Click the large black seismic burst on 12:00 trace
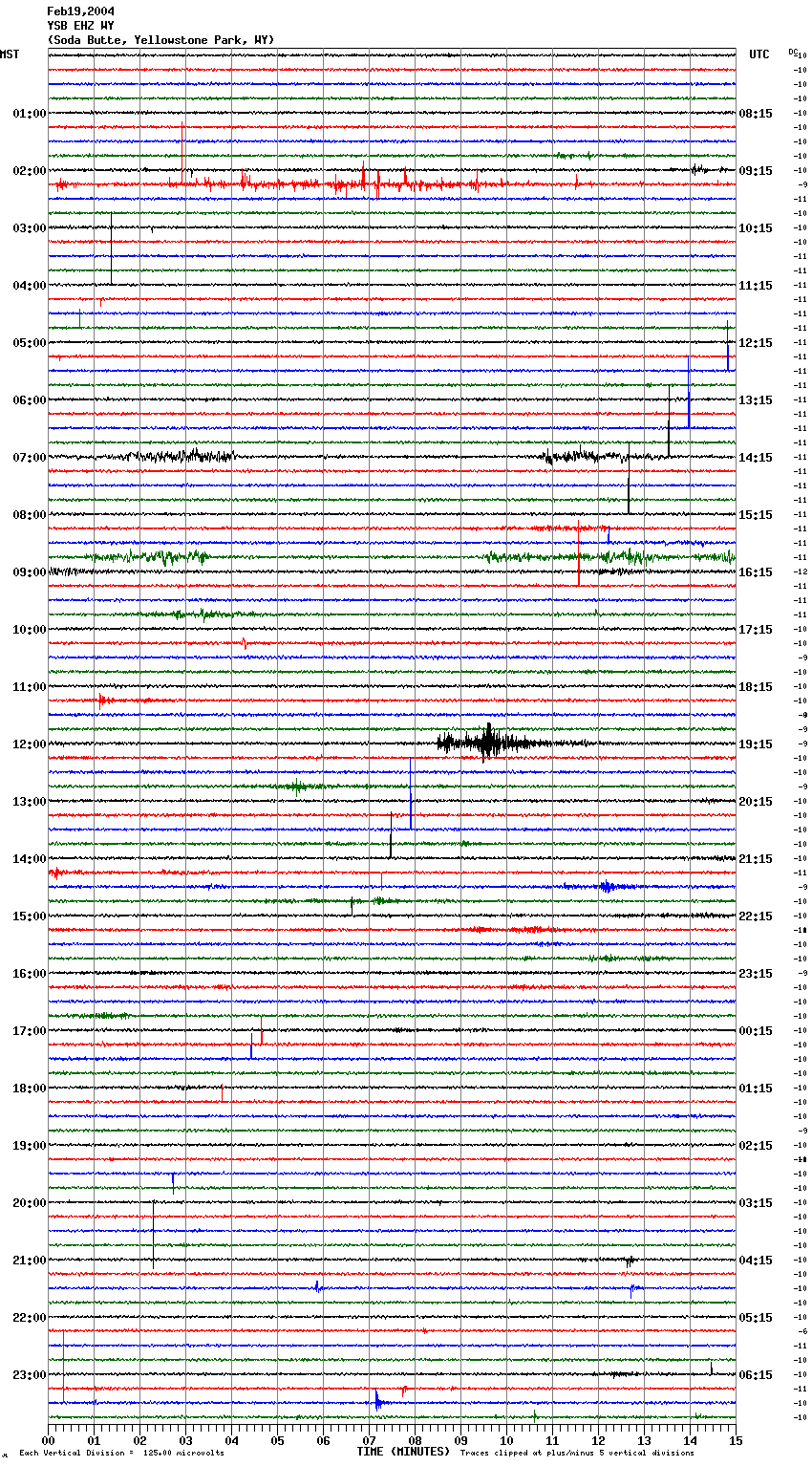Image resolution: width=812 pixels, height=1466 pixels. [489, 742]
